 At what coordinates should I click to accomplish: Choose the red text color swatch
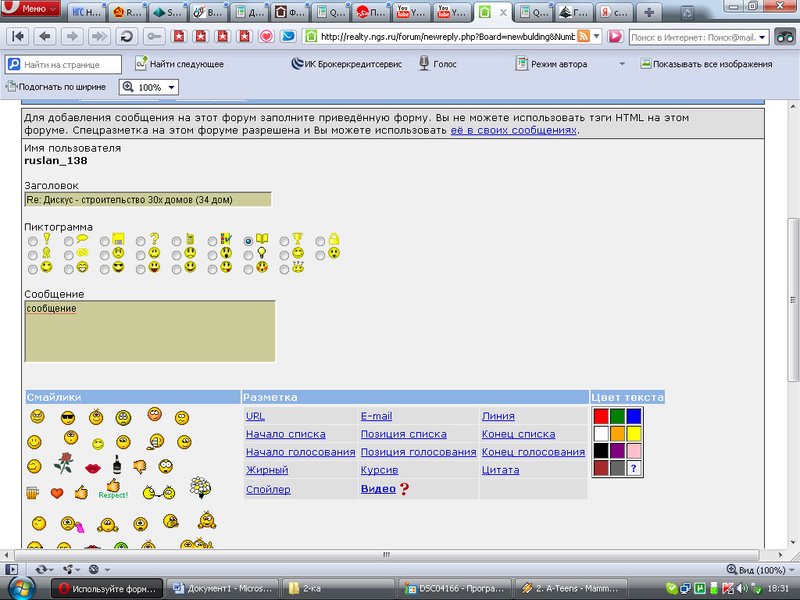pos(601,416)
